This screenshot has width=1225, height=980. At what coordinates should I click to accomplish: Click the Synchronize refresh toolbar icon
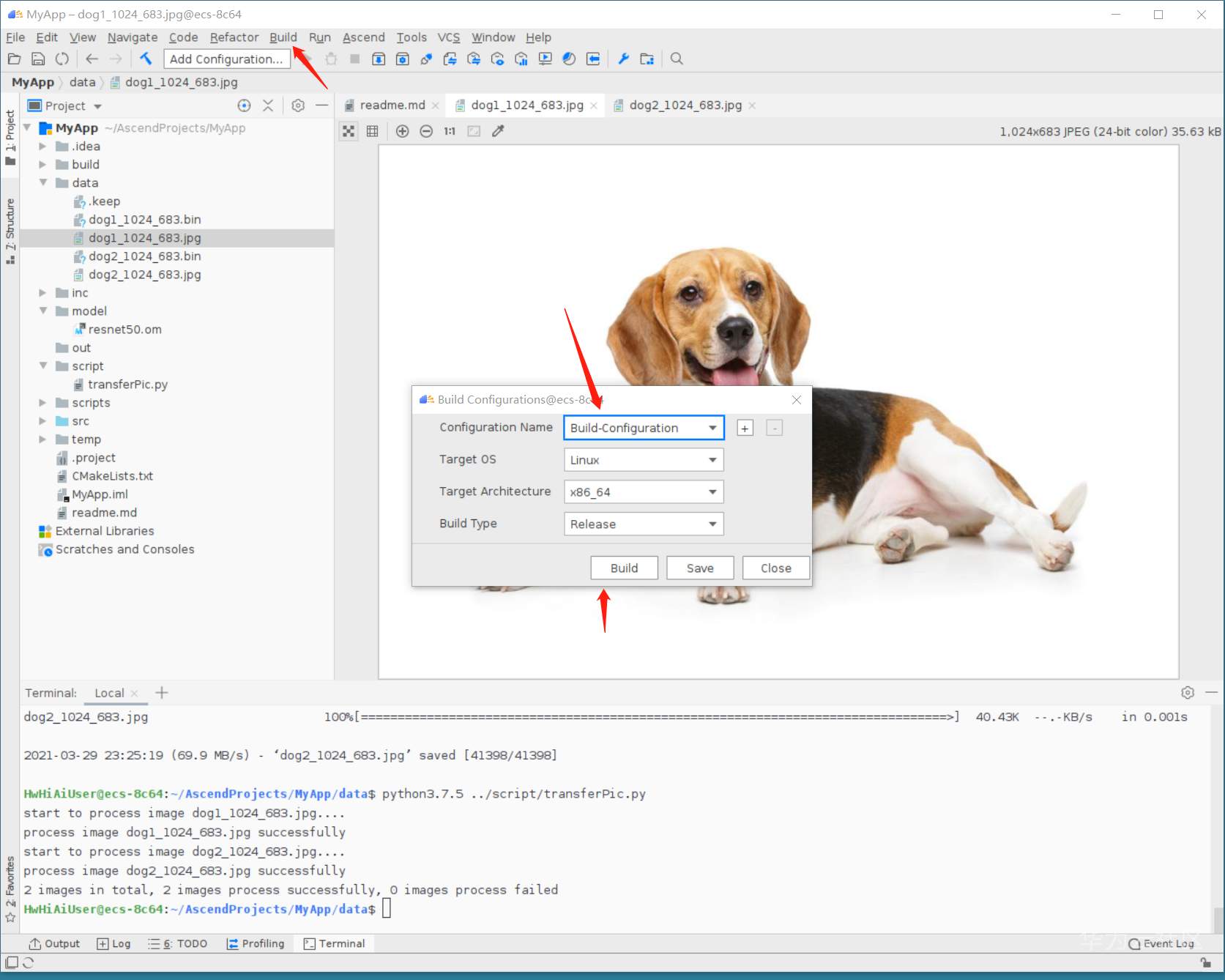(x=62, y=59)
